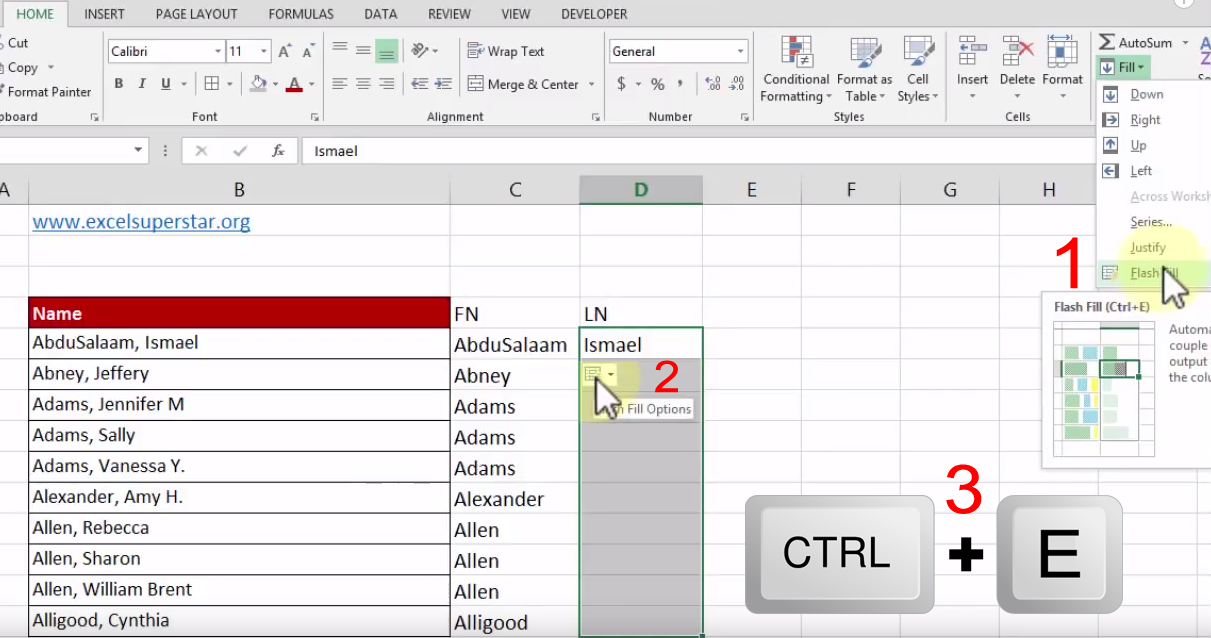Open the Borders tool
The image size is (1211, 638).
pyautogui.click(x=211, y=84)
